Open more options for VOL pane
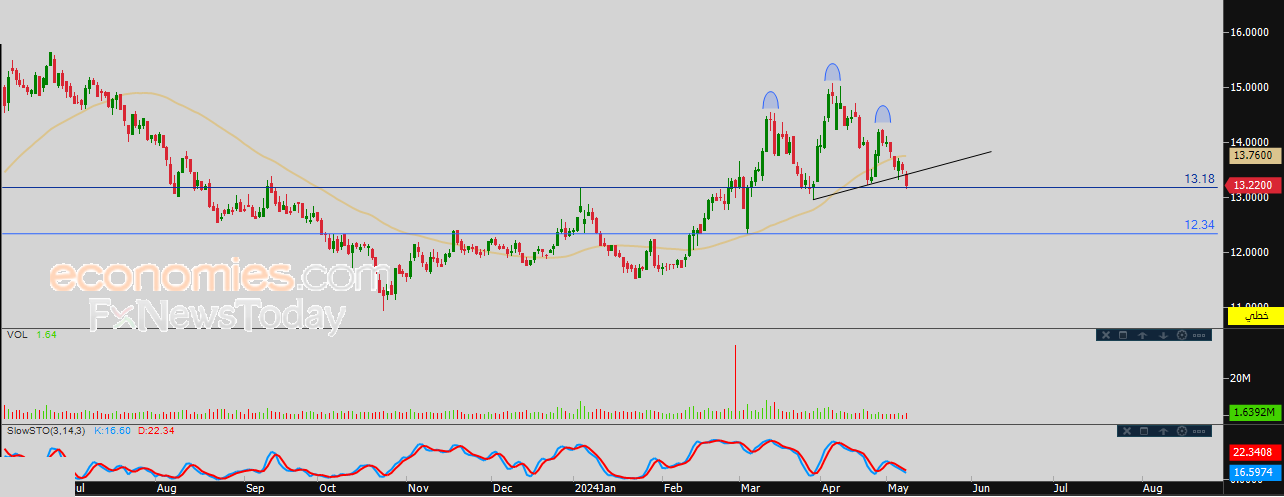 click(x=1199, y=335)
